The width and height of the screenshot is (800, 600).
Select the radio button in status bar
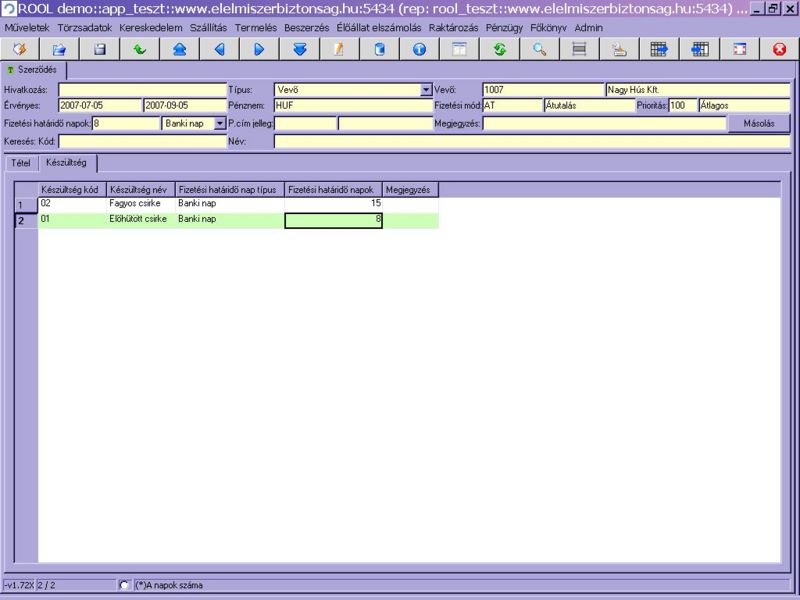124,585
